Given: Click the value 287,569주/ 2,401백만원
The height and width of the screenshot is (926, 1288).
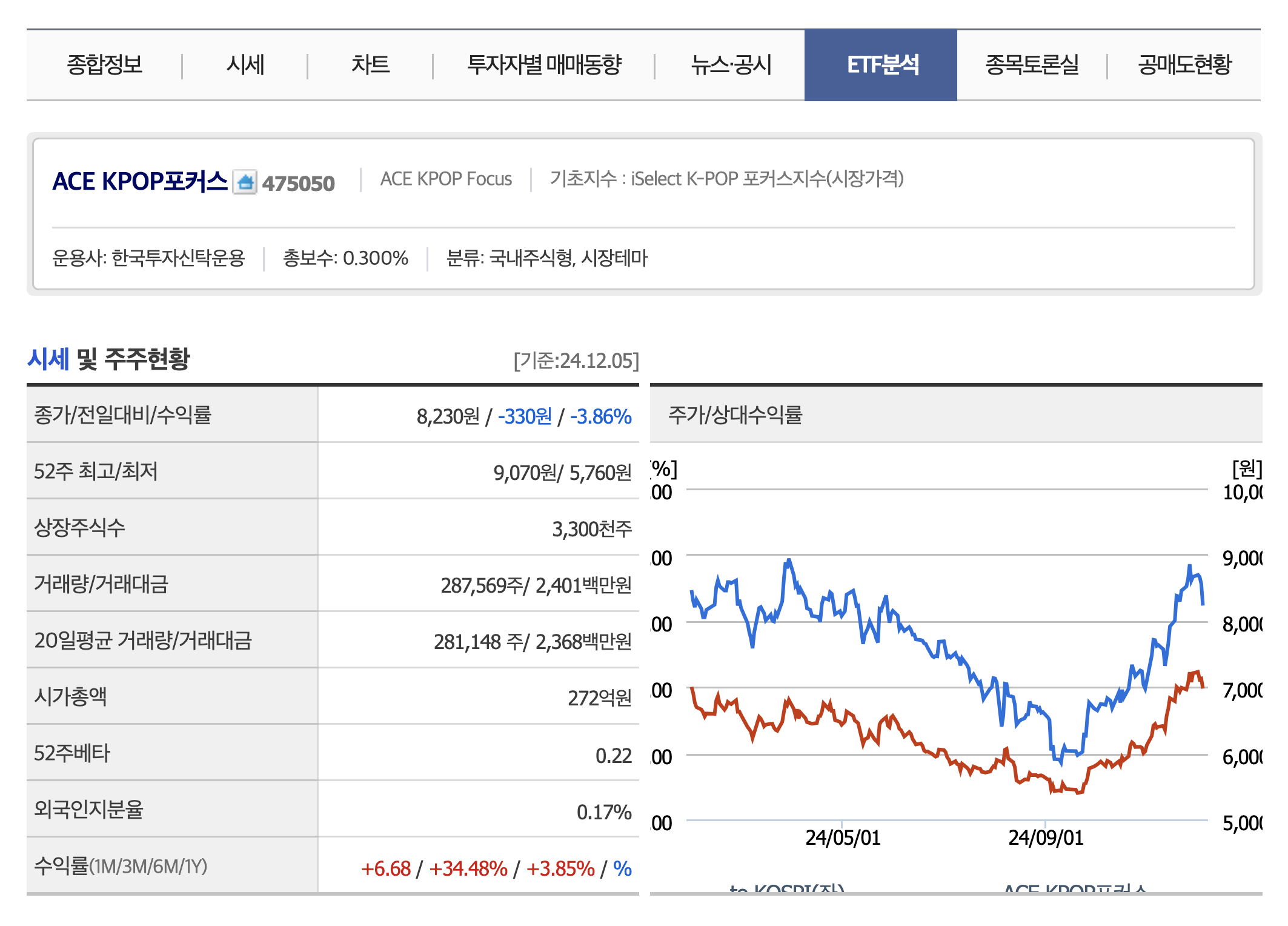Looking at the screenshot, I should pyautogui.click(x=536, y=585).
